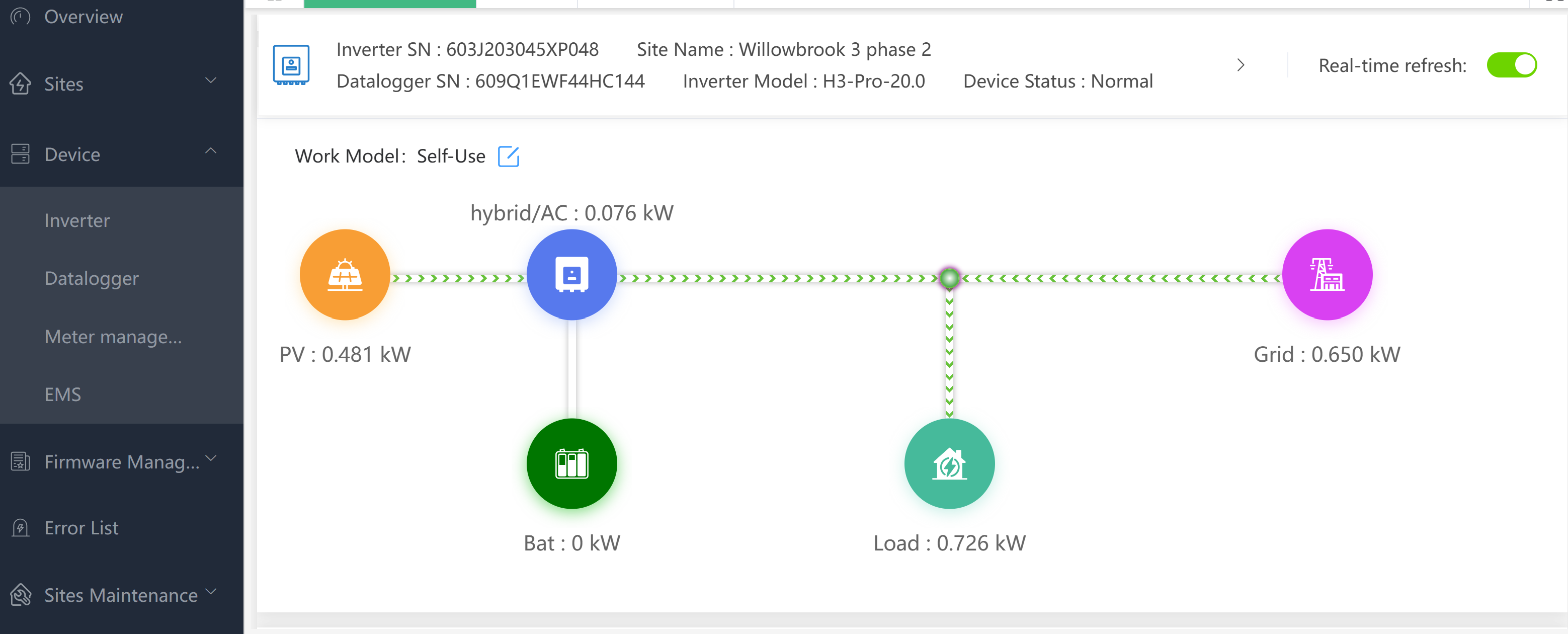The image size is (1568, 634).
Task: Click the blue hybrid inverter icon
Action: click(x=571, y=275)
